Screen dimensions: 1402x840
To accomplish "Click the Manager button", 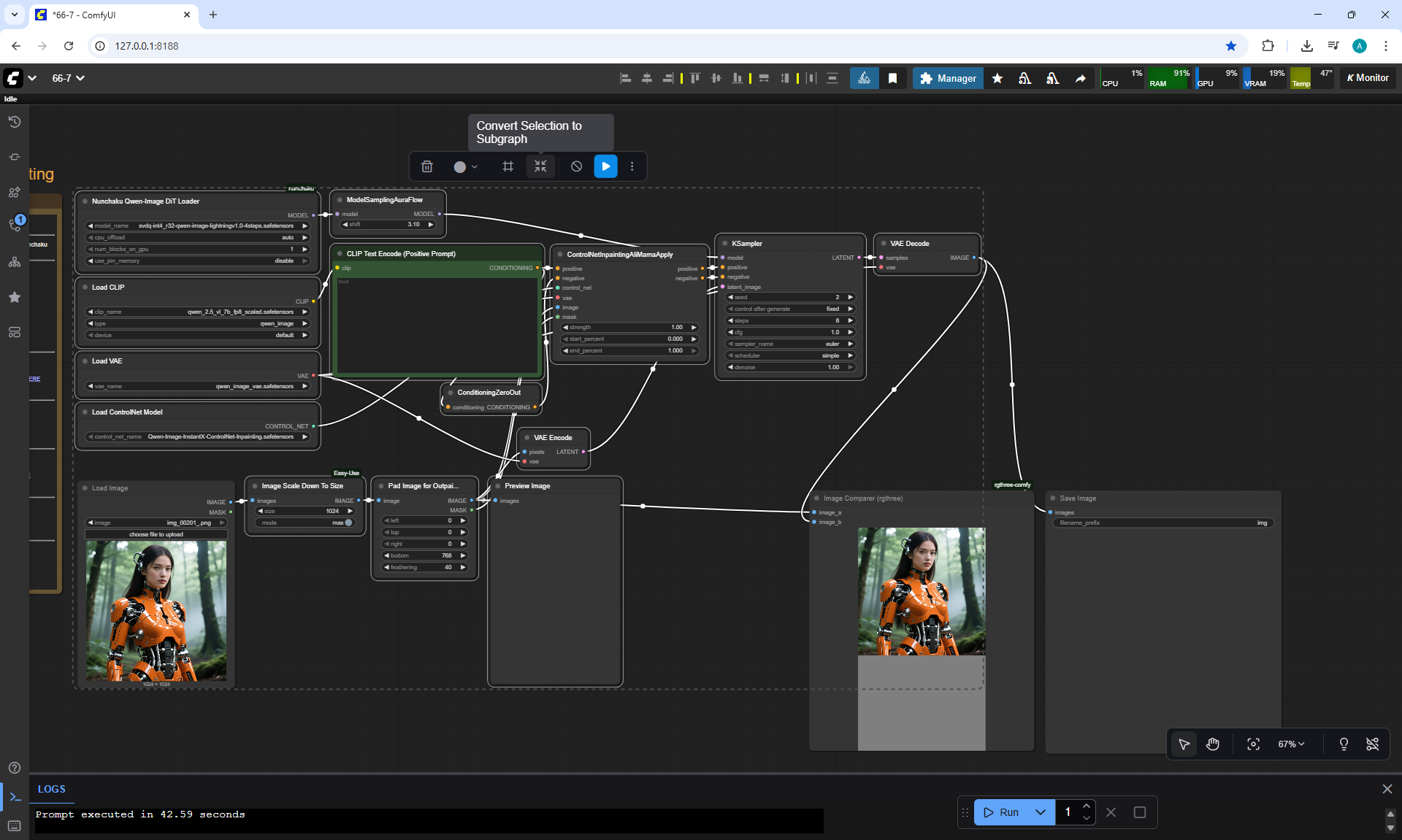I will (x=947, y=78).
